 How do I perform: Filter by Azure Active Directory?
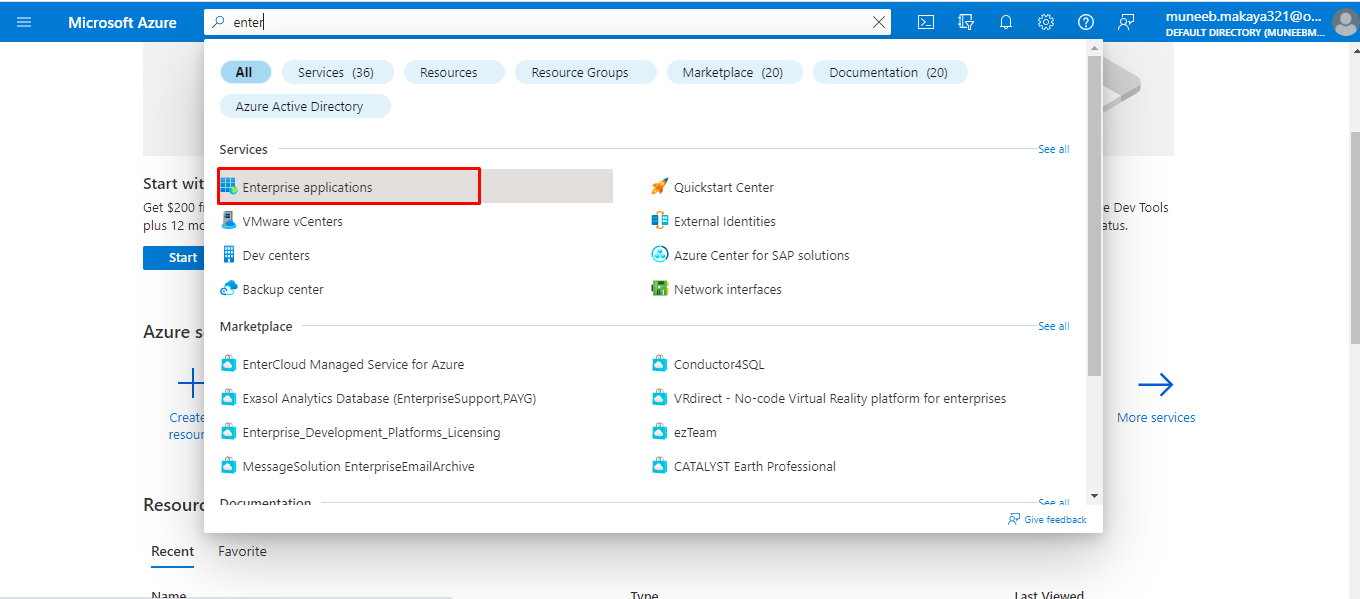tap(299, 106)
